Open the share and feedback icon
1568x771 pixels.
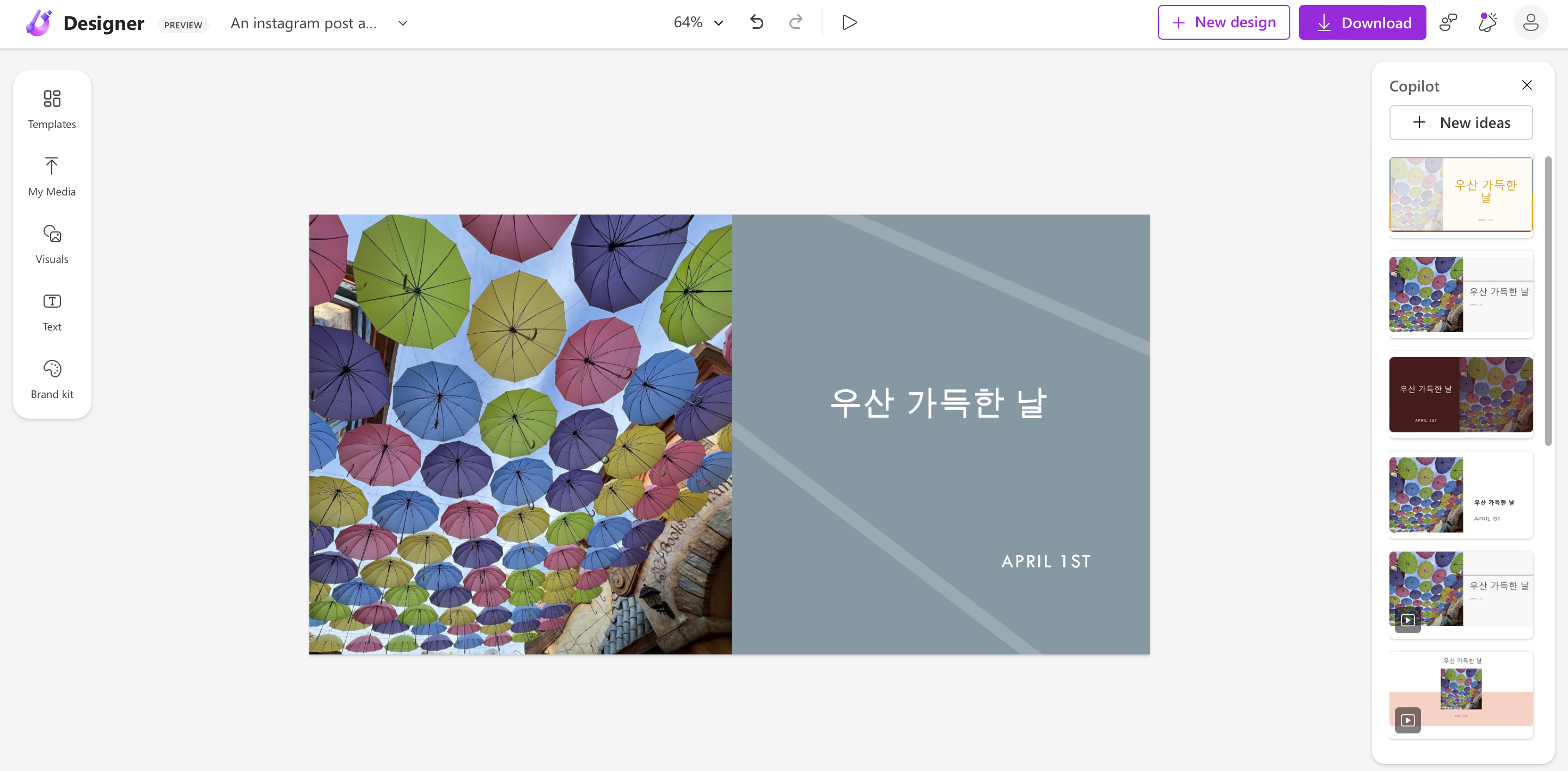1448,22
